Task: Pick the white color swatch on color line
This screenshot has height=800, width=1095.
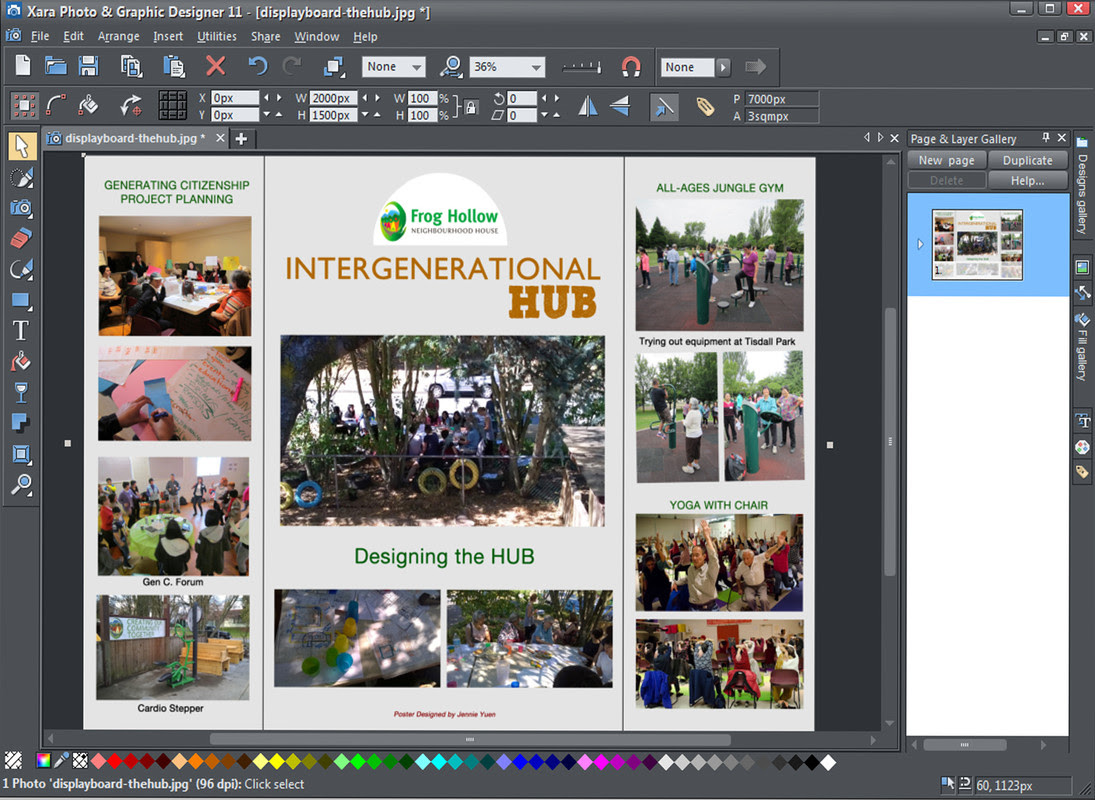Action: [x=828, y=763]
